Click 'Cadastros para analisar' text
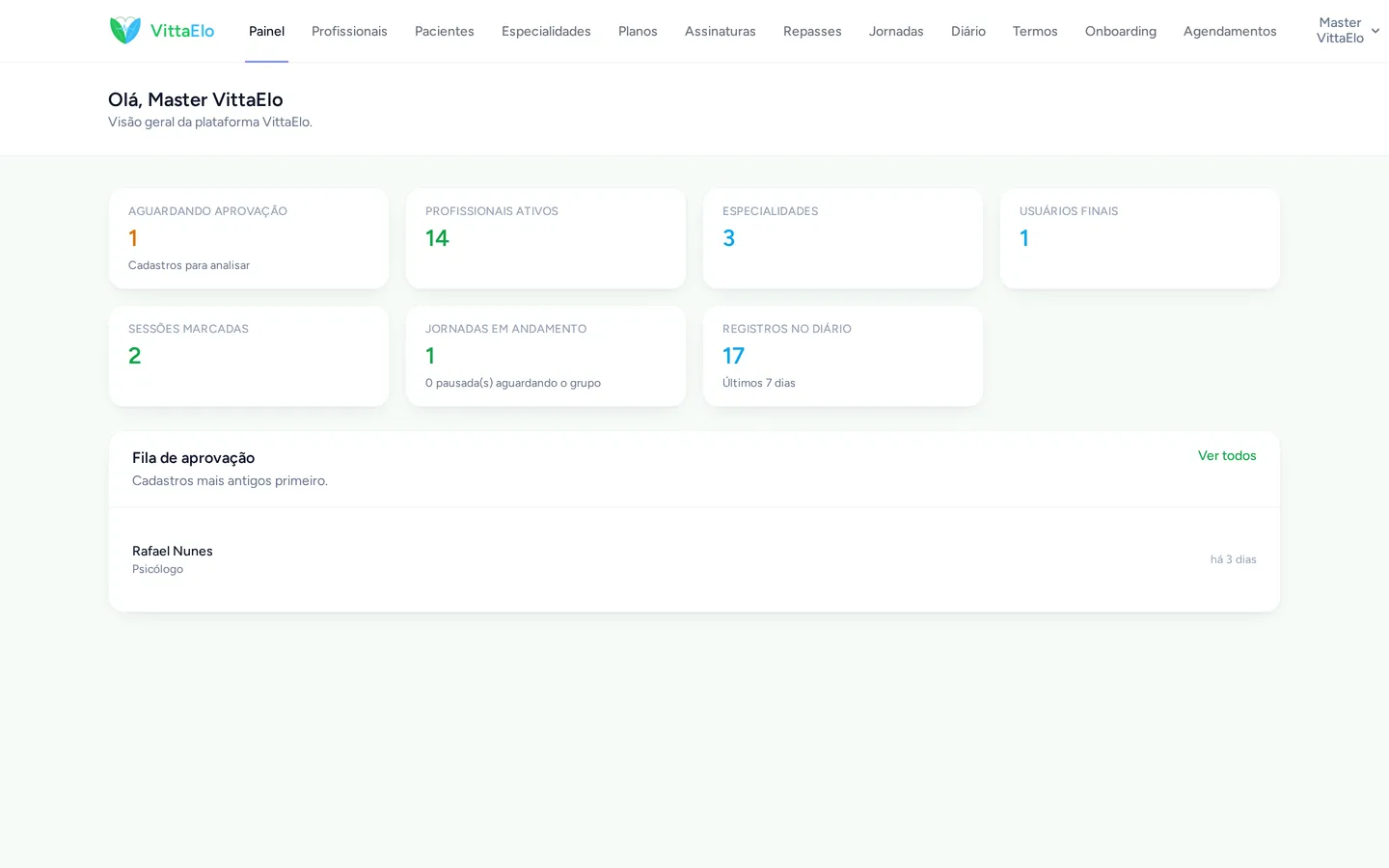Viewport: 1389px width, 868px height. pyautogui.click(x=189, y=265)
